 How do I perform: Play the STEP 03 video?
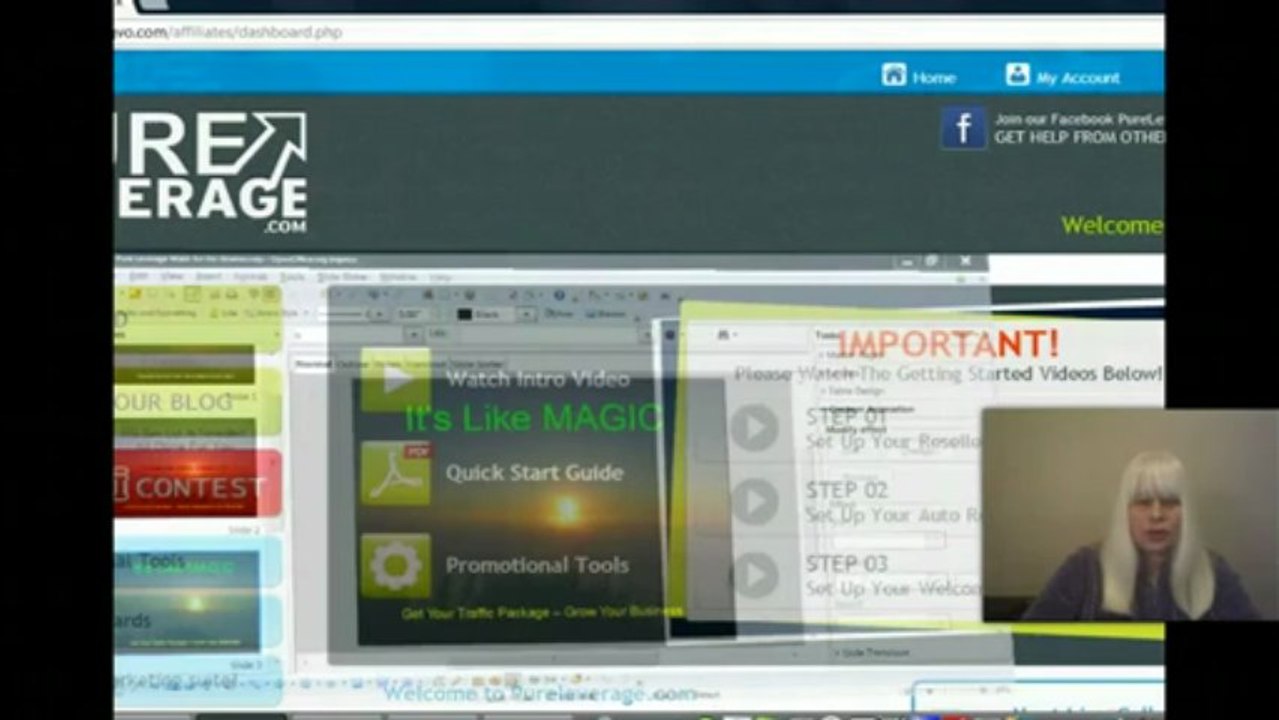tap(754, 575)
